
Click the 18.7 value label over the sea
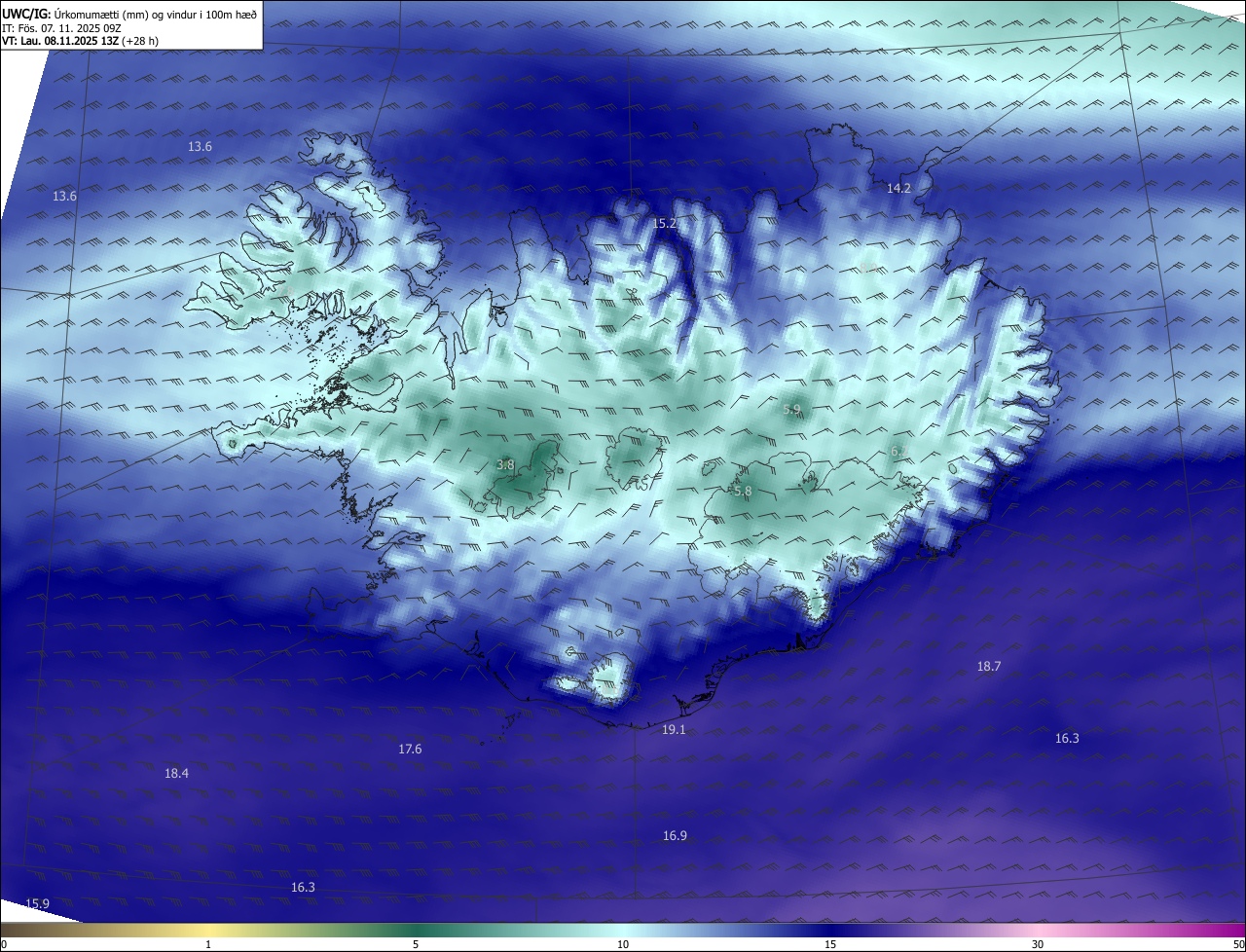(988, 666)
